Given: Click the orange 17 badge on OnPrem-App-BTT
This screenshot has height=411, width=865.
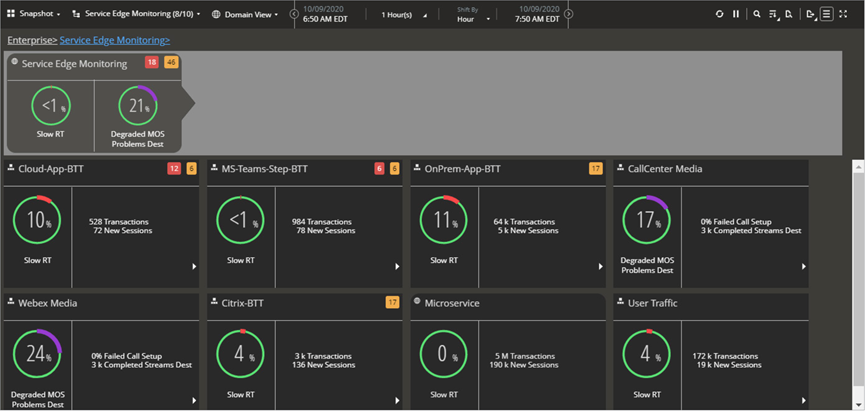Looking at the screenshot, I should click(x=596, y=168).
